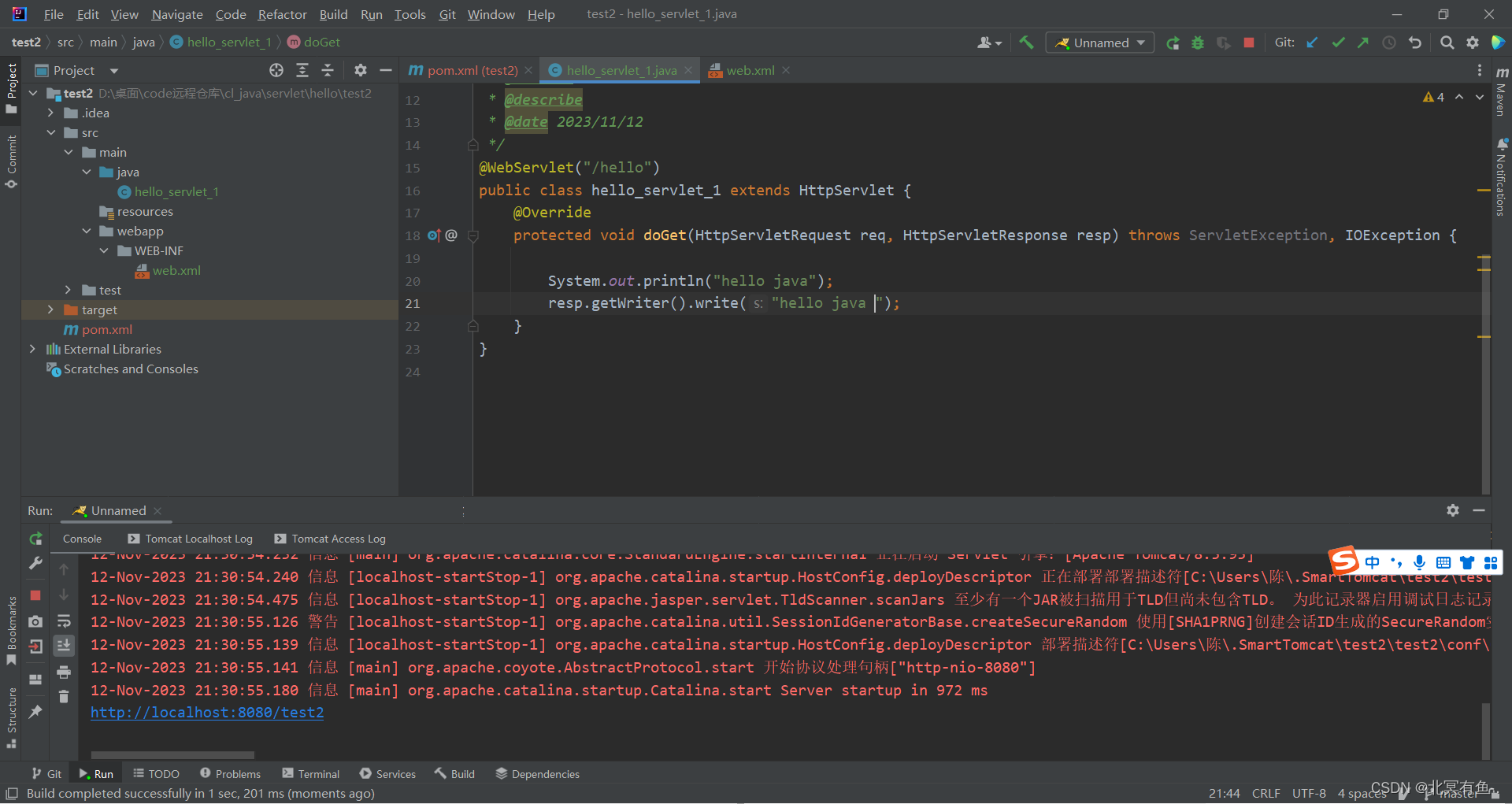Viewport: 1512px width, 804px height.
Task: Open IDE settings gear in top toolbar
Action: [x=1473, y=43]
